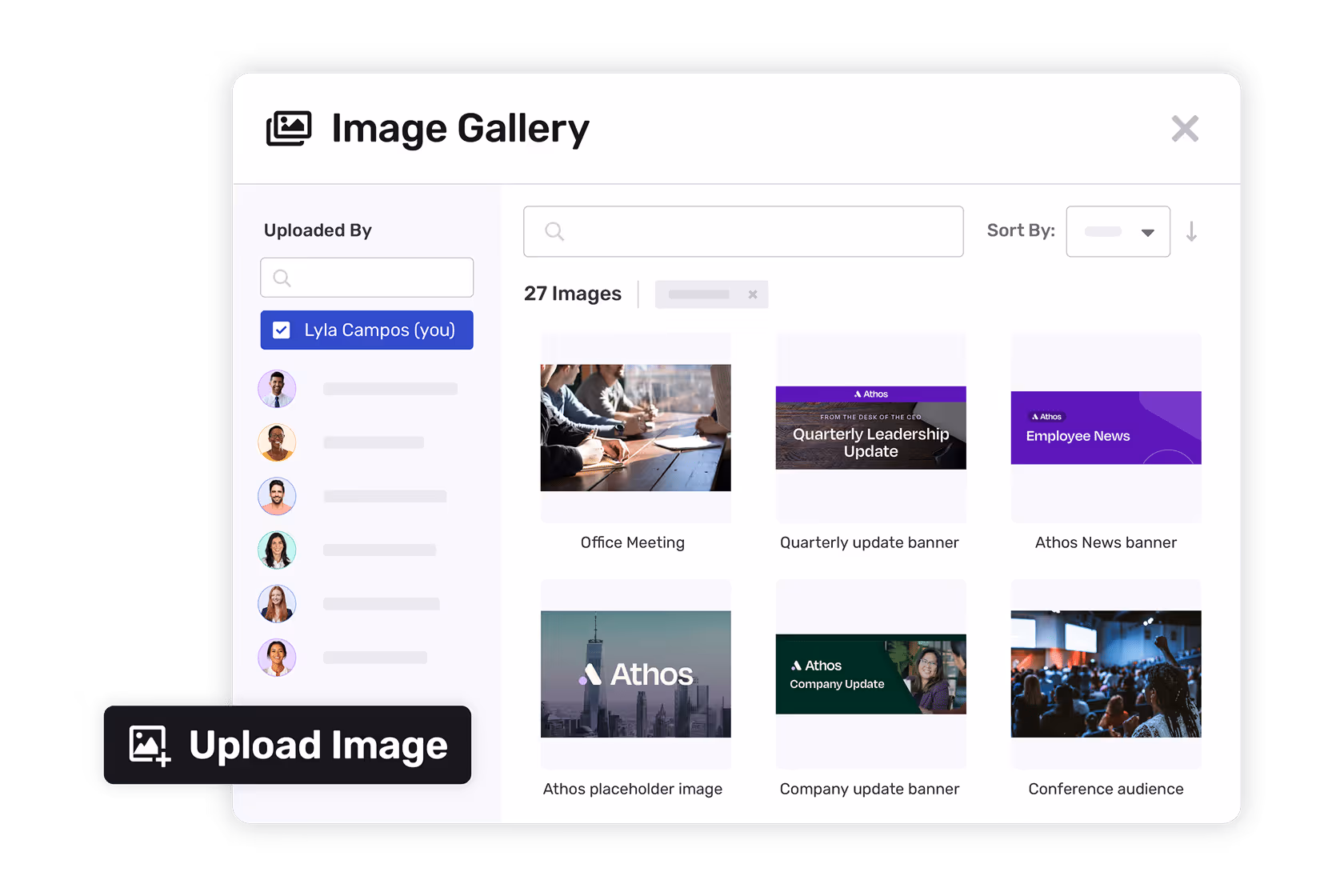The image size is (1344, 896).
Task: Click the 'Athos placeholder image' caption
Action: pos(632,789)
